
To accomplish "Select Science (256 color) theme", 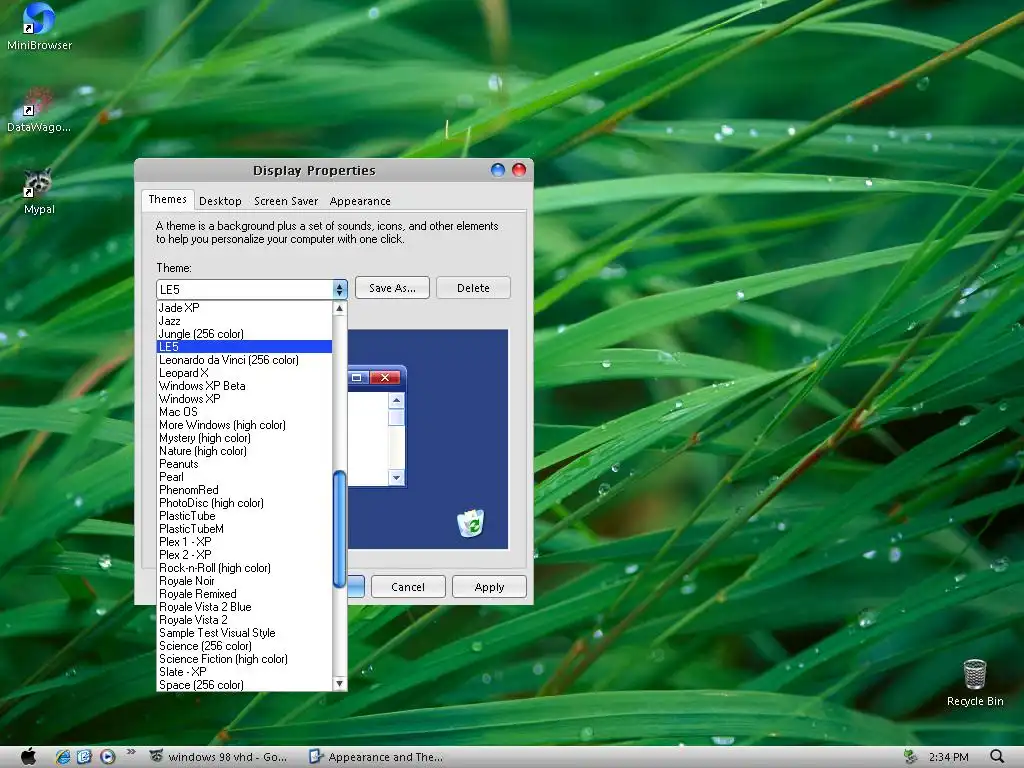I will coord(244,646).
